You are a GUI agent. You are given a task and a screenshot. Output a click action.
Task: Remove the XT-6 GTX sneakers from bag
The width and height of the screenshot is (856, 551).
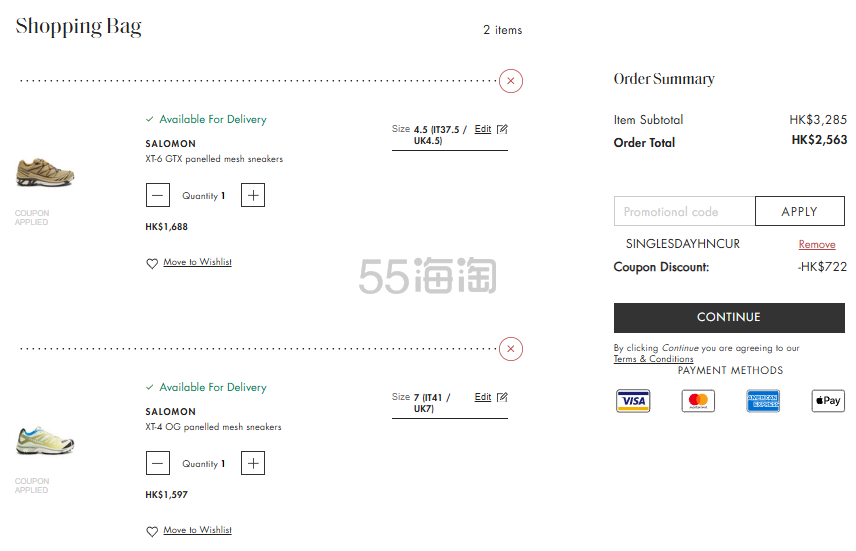click(511, 81)
